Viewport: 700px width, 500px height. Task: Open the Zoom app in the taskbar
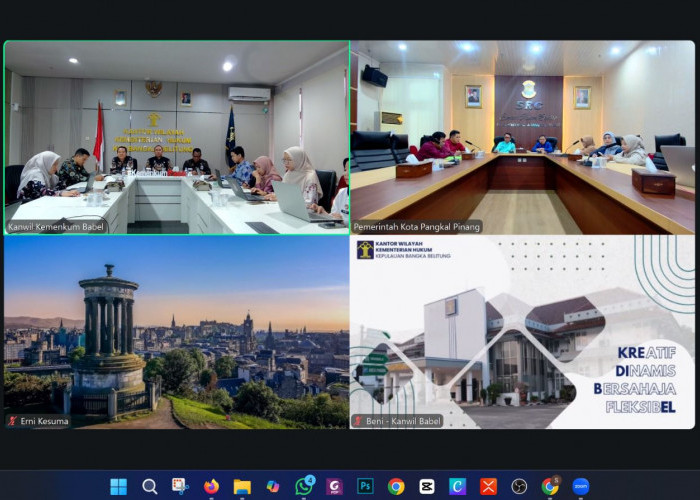[581, 486]
